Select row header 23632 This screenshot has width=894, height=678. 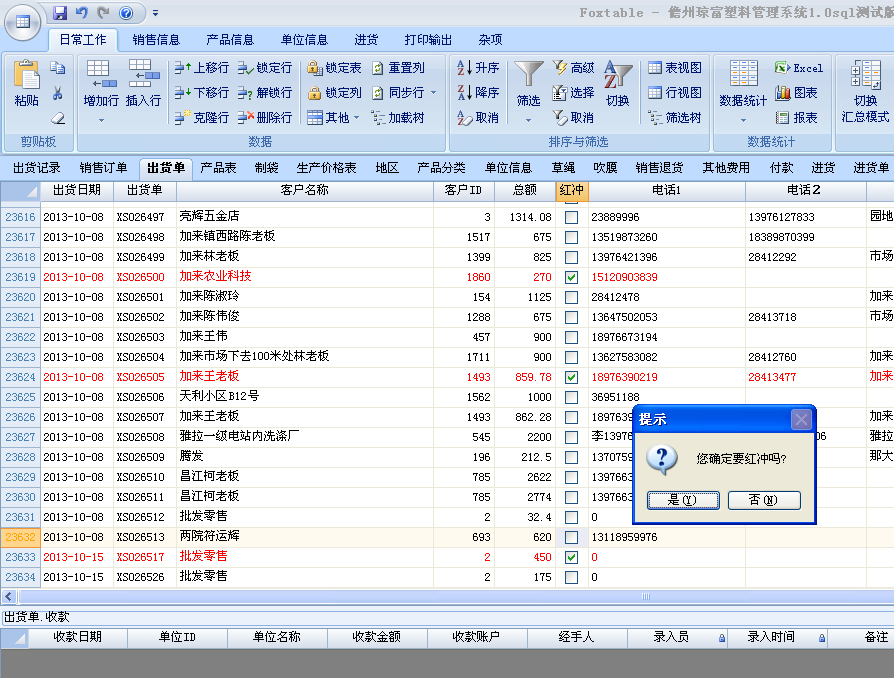pos(20,537)
